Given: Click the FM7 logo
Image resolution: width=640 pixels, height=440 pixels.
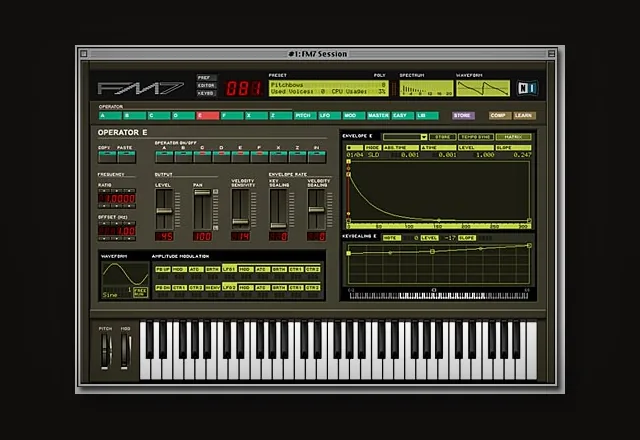Looking at the screenshot, I should pyautogui.click(x=141, y=88).
